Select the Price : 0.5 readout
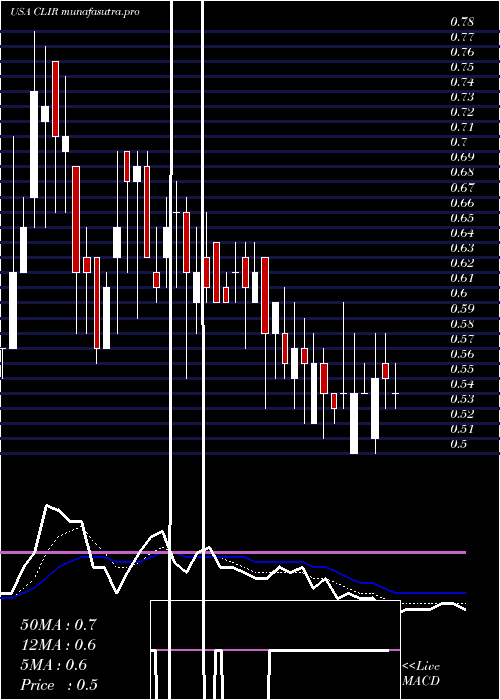 [x=59, y=685]
